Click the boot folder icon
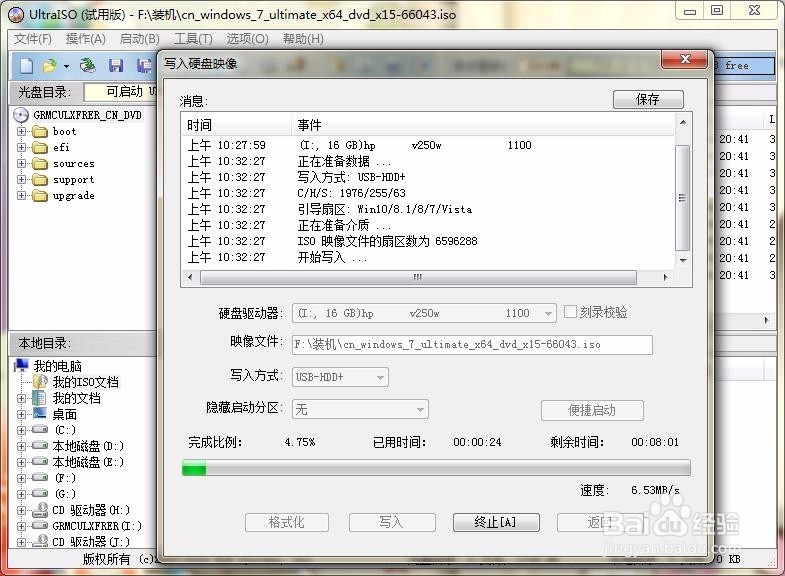This screenshot has width=785, height=576. click(40, 132)
